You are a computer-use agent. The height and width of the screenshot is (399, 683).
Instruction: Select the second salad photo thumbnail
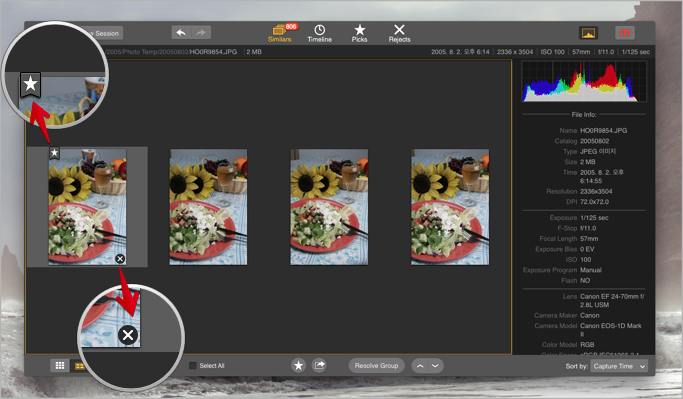pos(208,207)
